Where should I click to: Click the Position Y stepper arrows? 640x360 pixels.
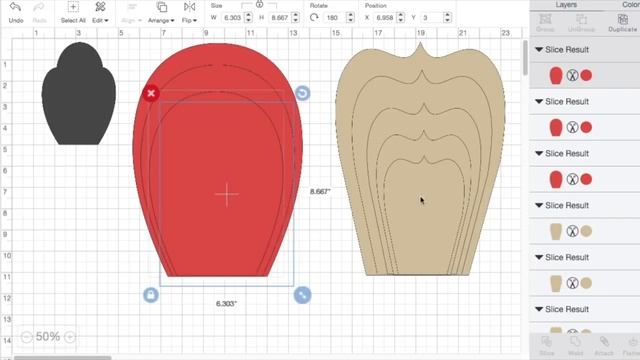[447, 18]
